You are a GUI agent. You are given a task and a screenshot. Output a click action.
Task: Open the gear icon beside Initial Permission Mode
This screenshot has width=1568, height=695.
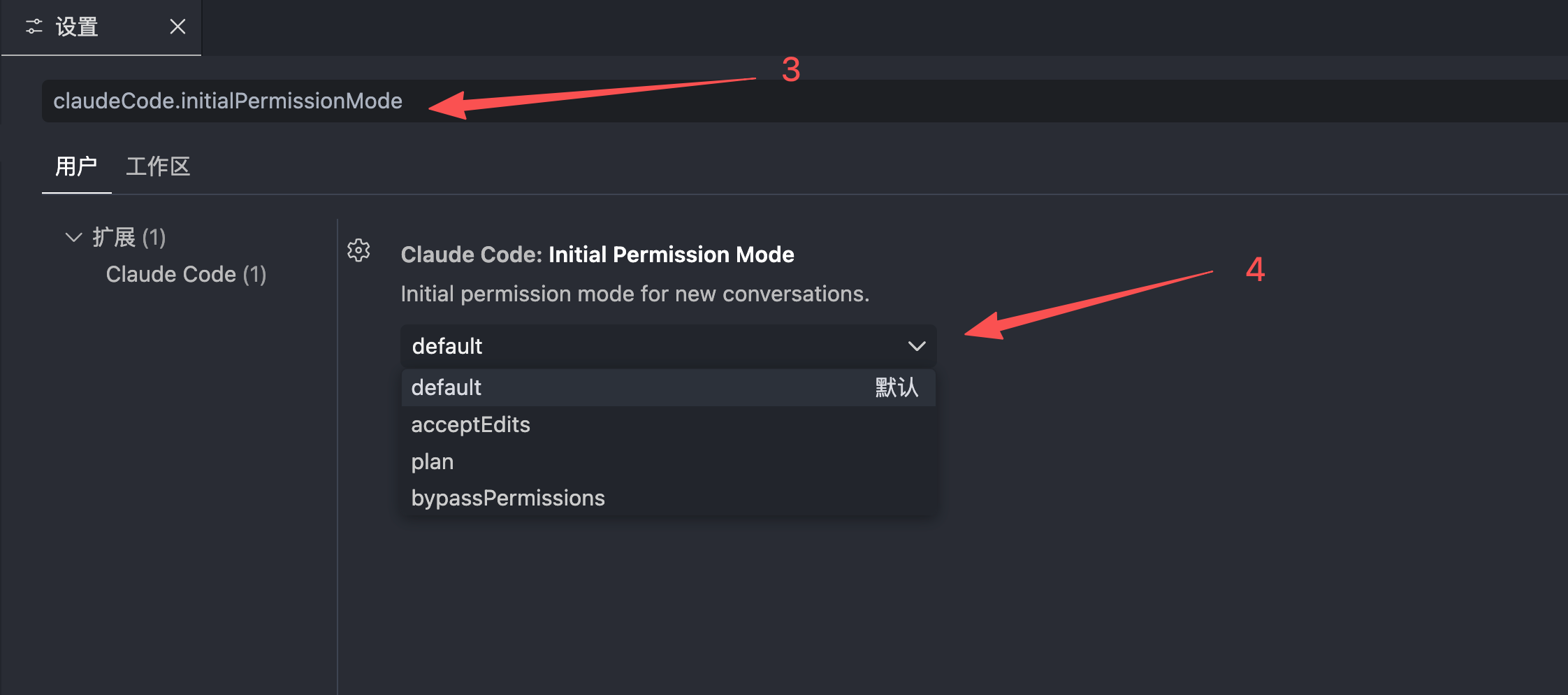tap(358, 250)
